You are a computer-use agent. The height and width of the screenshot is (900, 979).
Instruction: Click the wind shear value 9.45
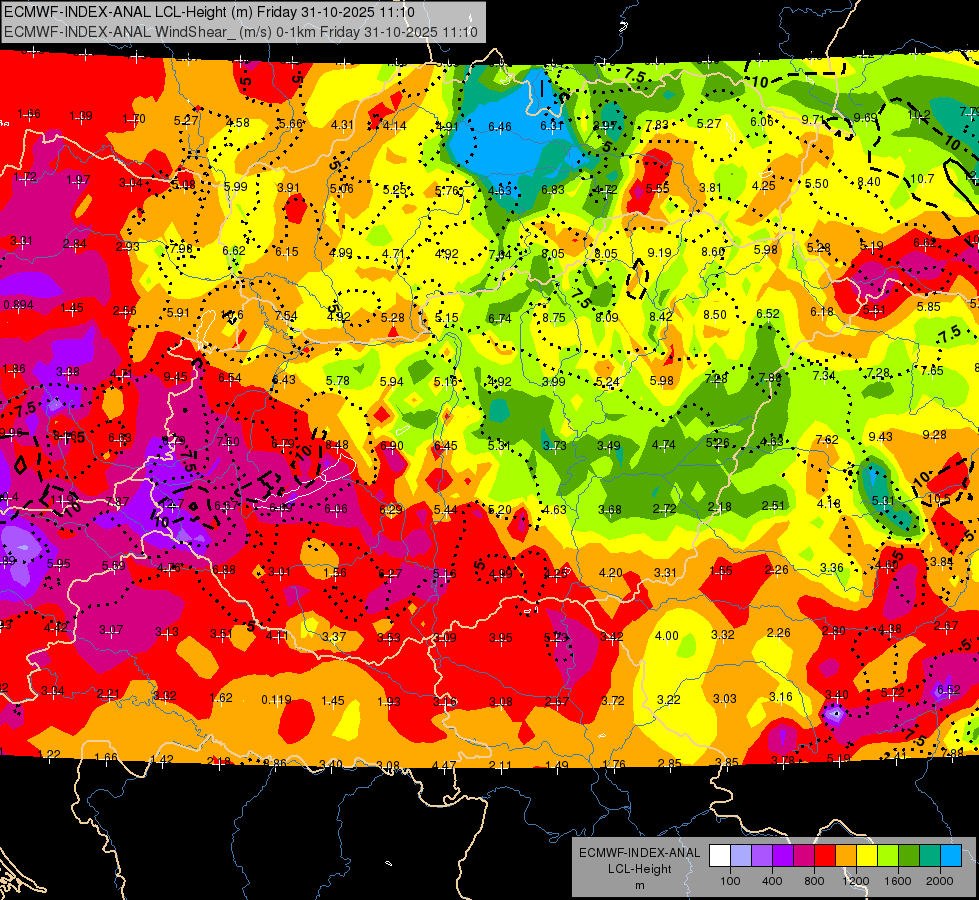coord(175,377)
